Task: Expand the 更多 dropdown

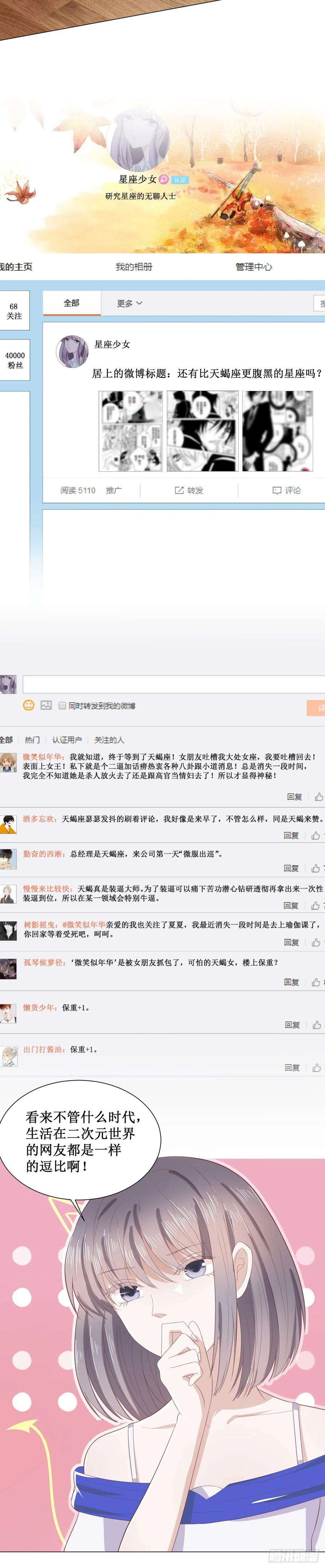Action: point(130,303)
